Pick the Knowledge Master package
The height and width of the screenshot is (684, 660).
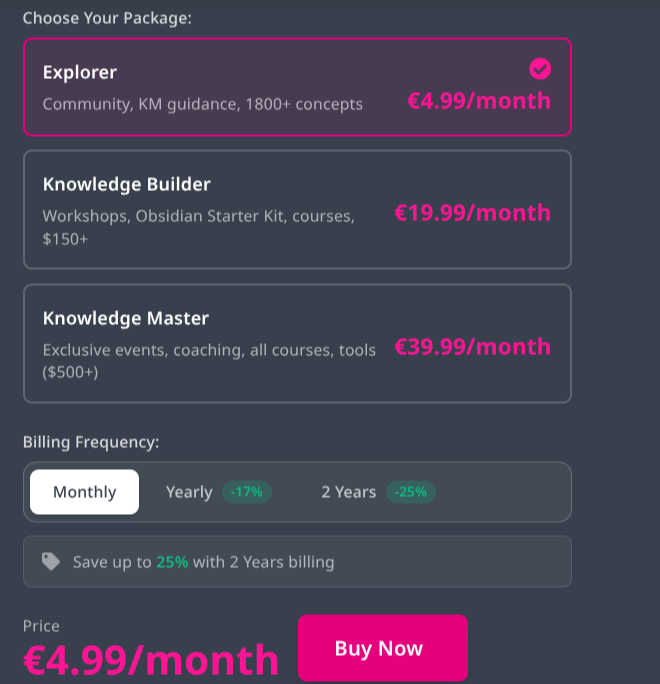[297, 343]
